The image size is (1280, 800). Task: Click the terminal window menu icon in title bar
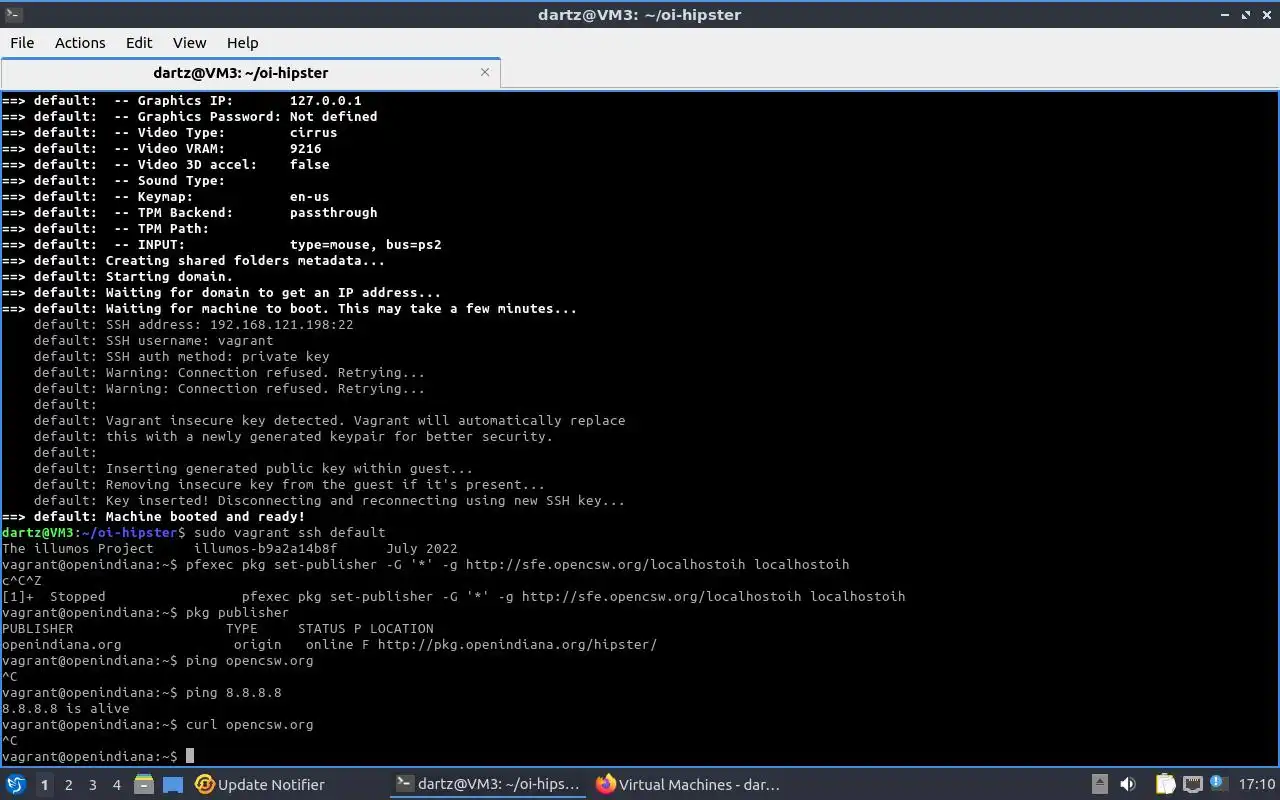pyautogui.click(x=12, y=14)
